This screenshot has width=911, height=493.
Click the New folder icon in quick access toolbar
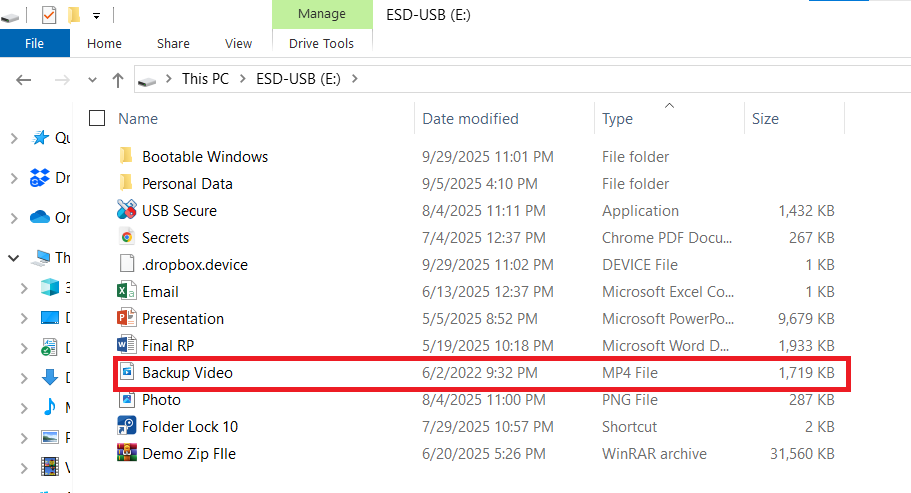74,15
